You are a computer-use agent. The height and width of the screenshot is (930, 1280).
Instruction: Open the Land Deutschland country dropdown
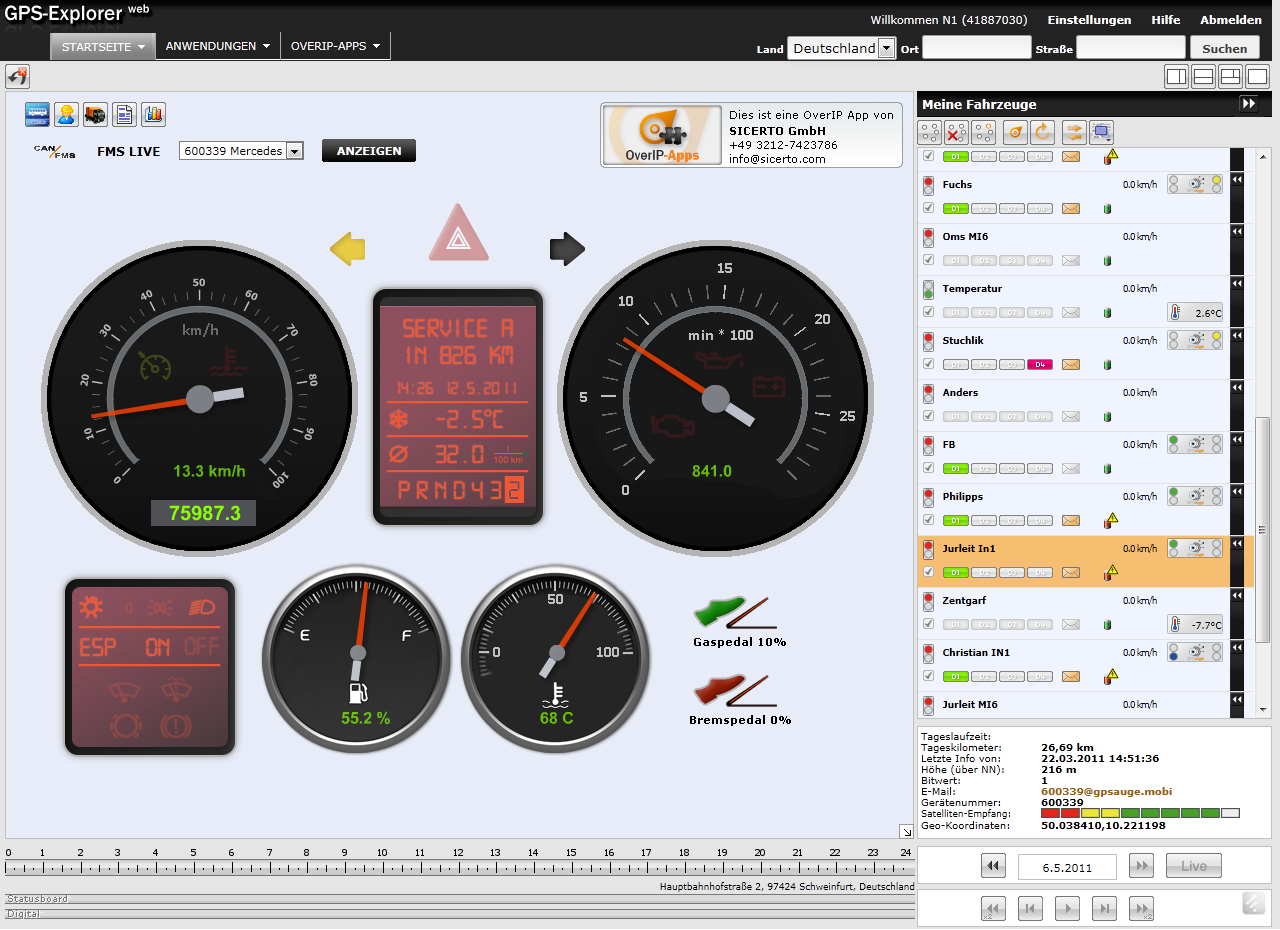(886, 48)
